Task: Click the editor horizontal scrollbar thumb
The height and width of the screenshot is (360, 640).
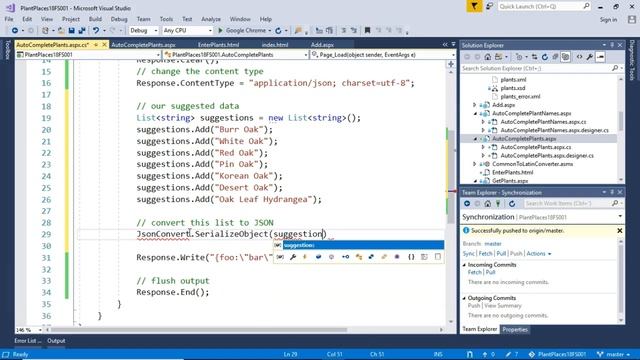Action: [x=198, y=330]
